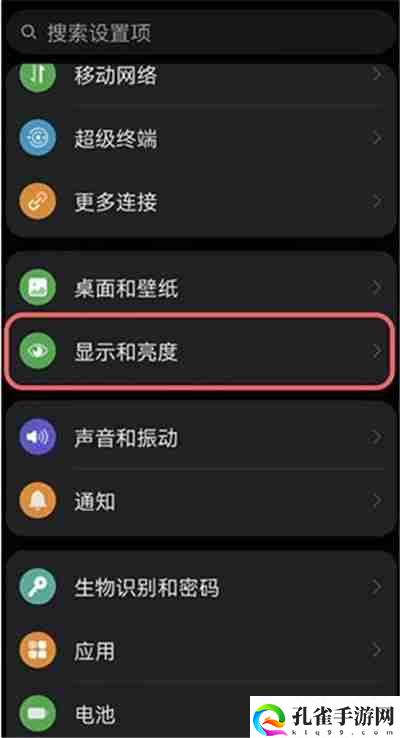The image size is (400, 738).
Task: Open the 声音和振动 menu entry
Action: point(200,437)
